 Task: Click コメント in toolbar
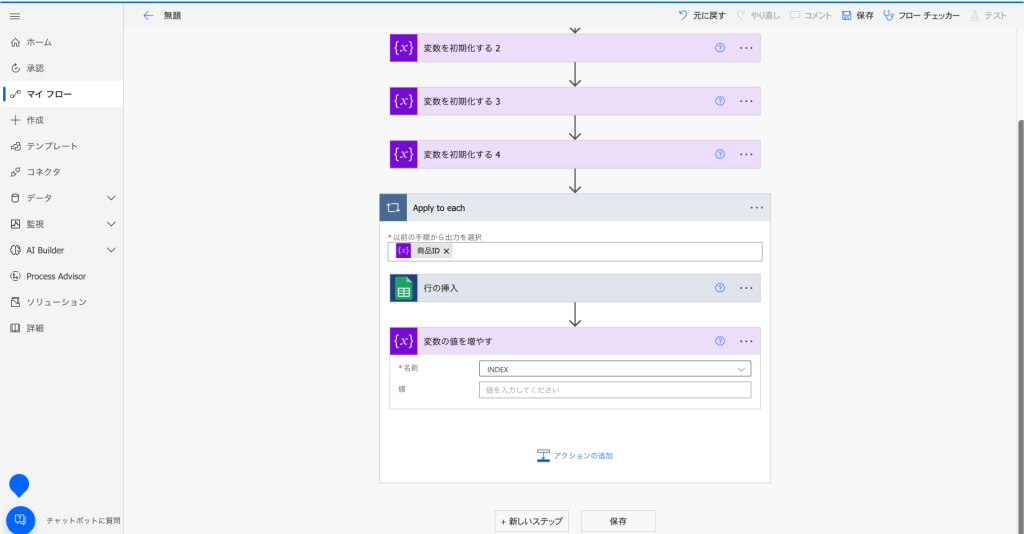810,16
